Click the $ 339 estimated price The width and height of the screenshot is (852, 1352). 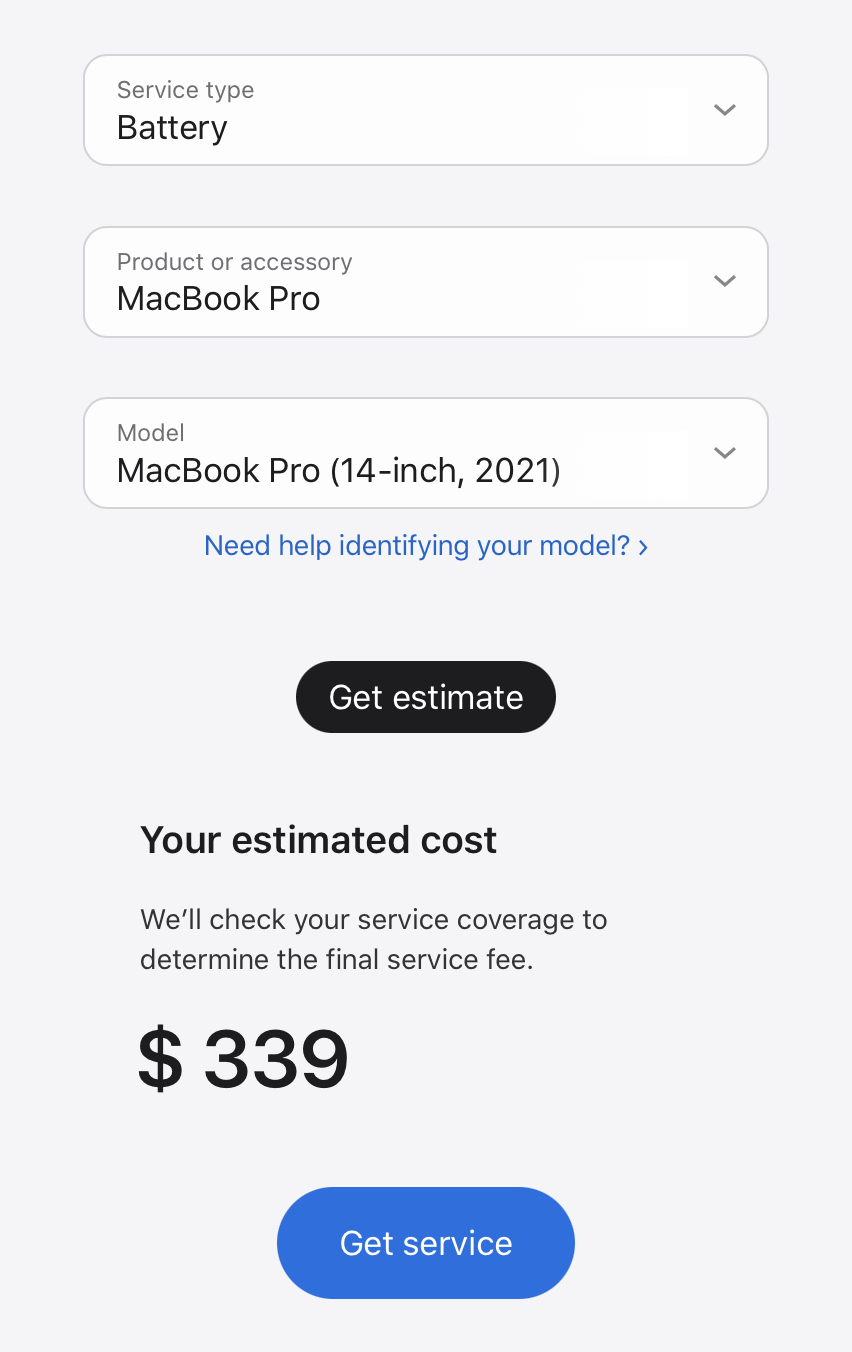243,1059
